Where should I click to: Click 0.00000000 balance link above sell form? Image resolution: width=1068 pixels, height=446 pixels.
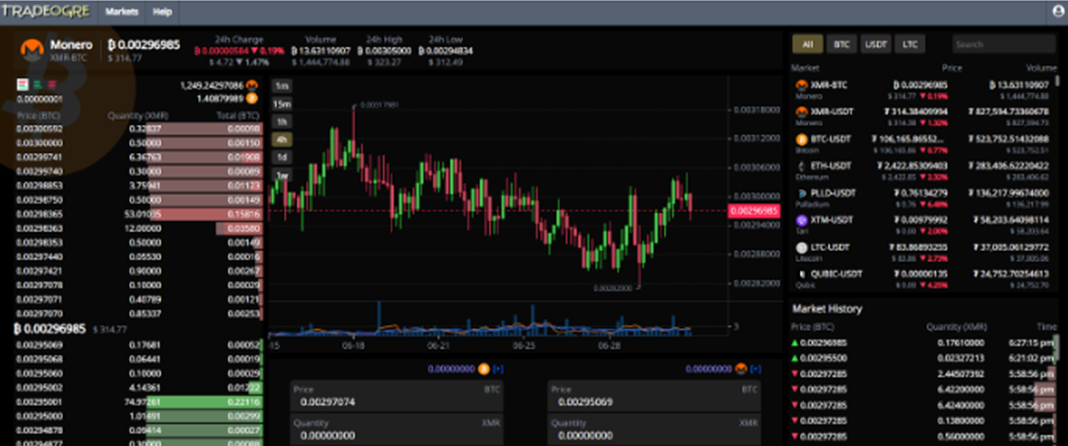pos(708,368)
